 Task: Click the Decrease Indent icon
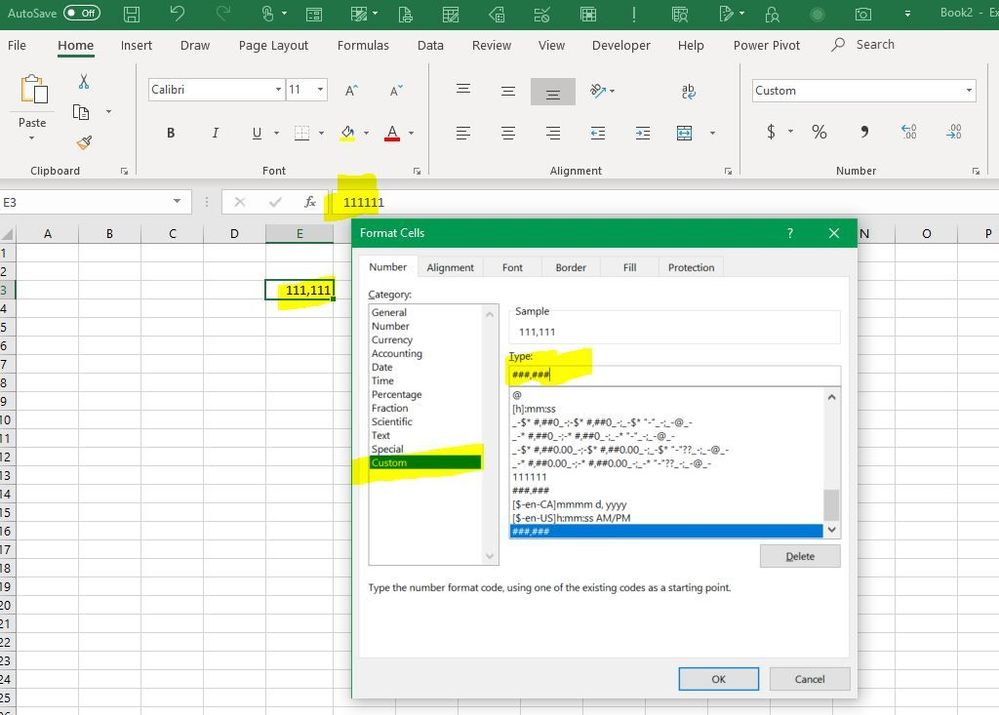(x=598, y=133)
